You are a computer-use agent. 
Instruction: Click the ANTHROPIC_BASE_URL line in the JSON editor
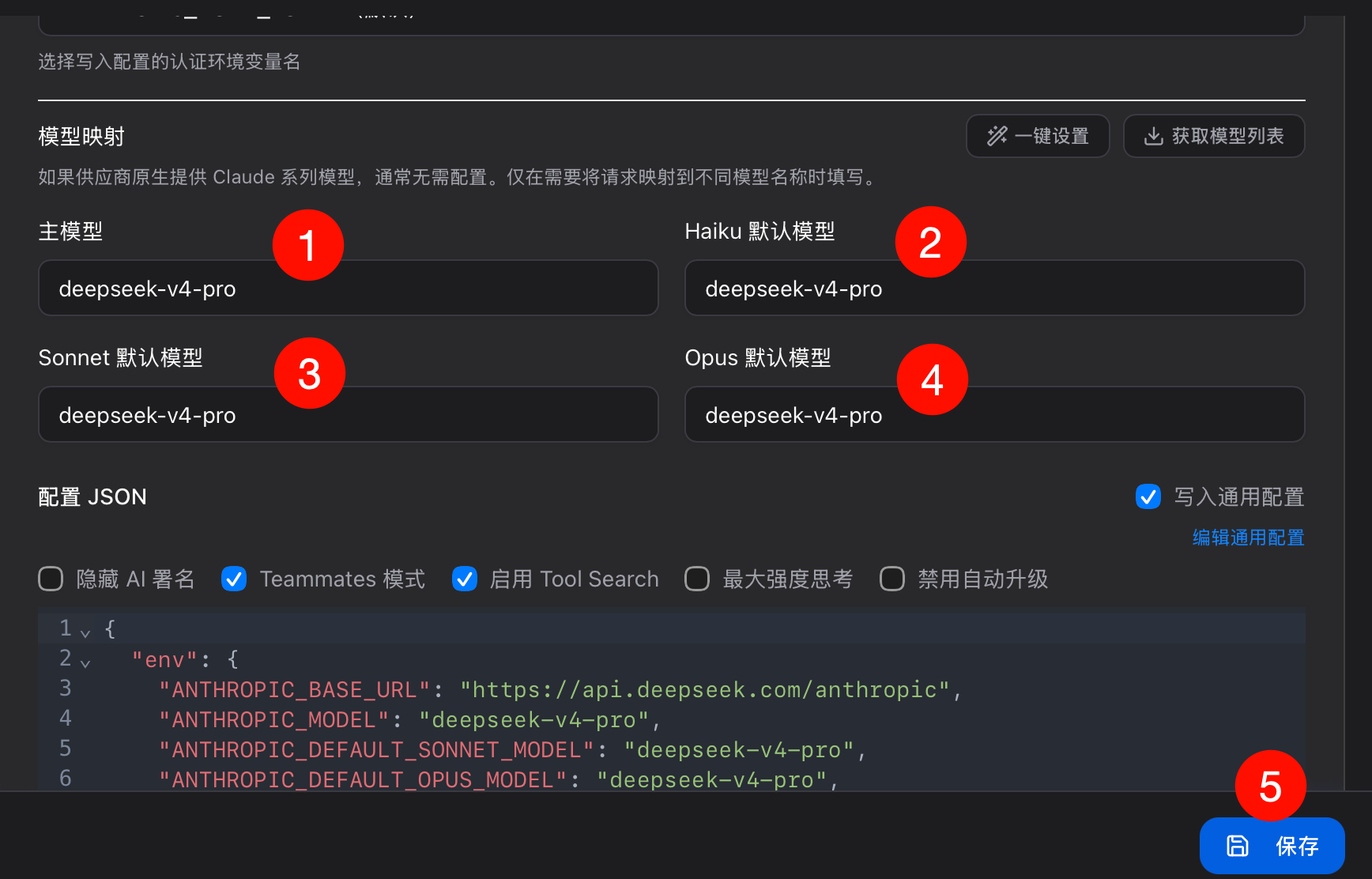pos(560,689)
